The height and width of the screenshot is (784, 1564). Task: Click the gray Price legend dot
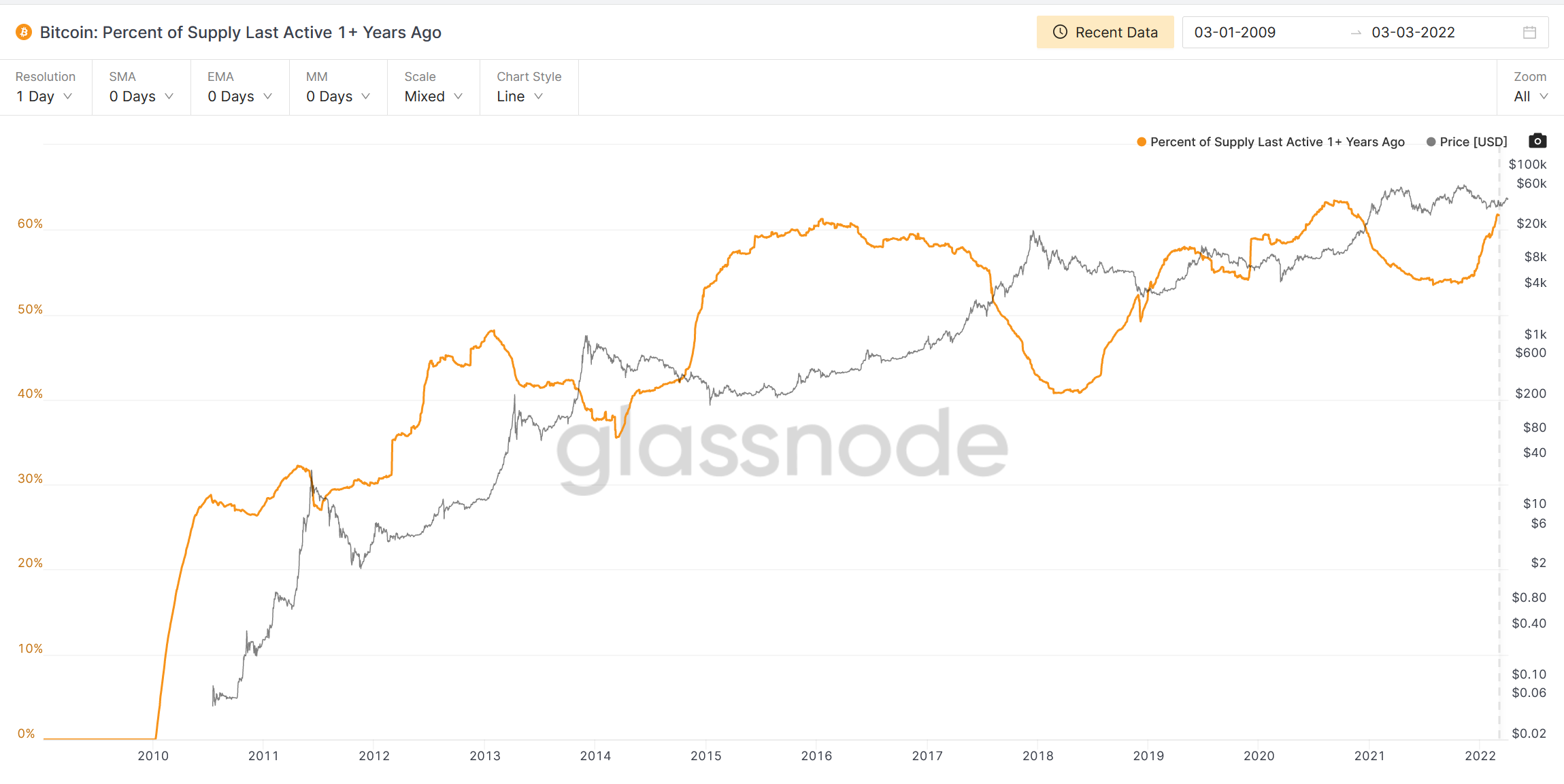pos(1431,142)
